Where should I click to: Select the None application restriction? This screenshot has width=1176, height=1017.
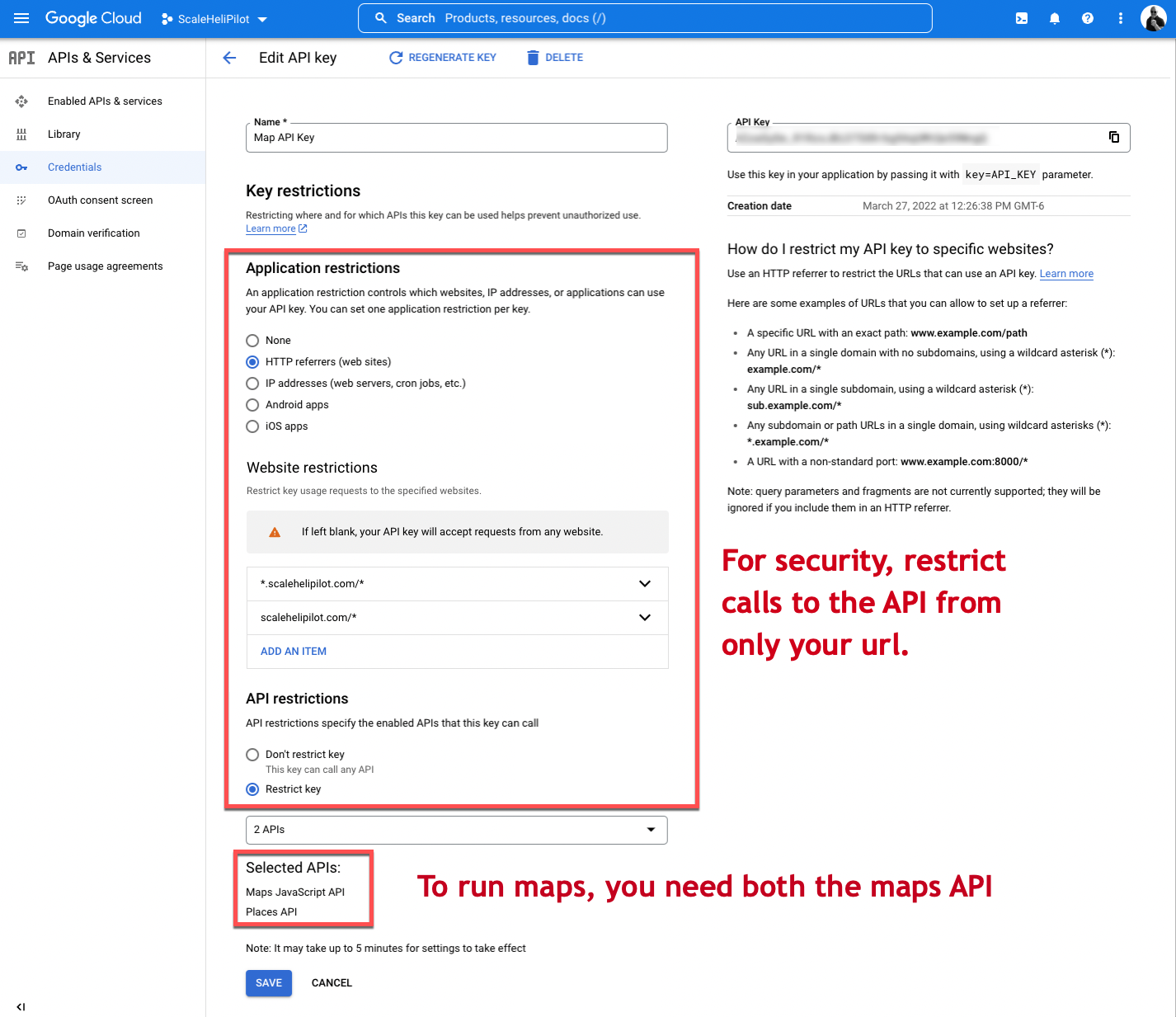coord(252,341)
